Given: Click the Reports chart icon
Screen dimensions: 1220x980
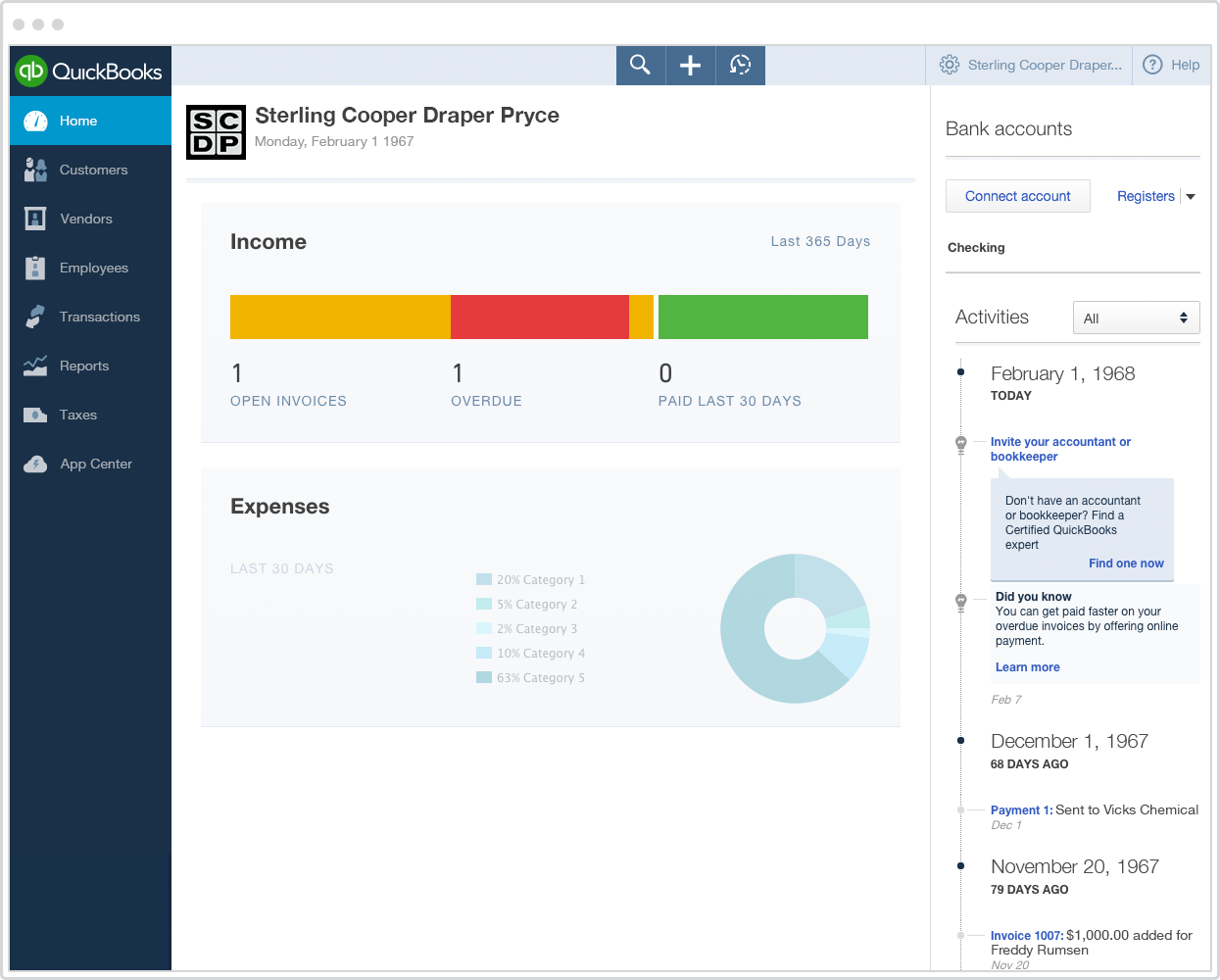Looking at the screenshot, I should pos(35,366).
